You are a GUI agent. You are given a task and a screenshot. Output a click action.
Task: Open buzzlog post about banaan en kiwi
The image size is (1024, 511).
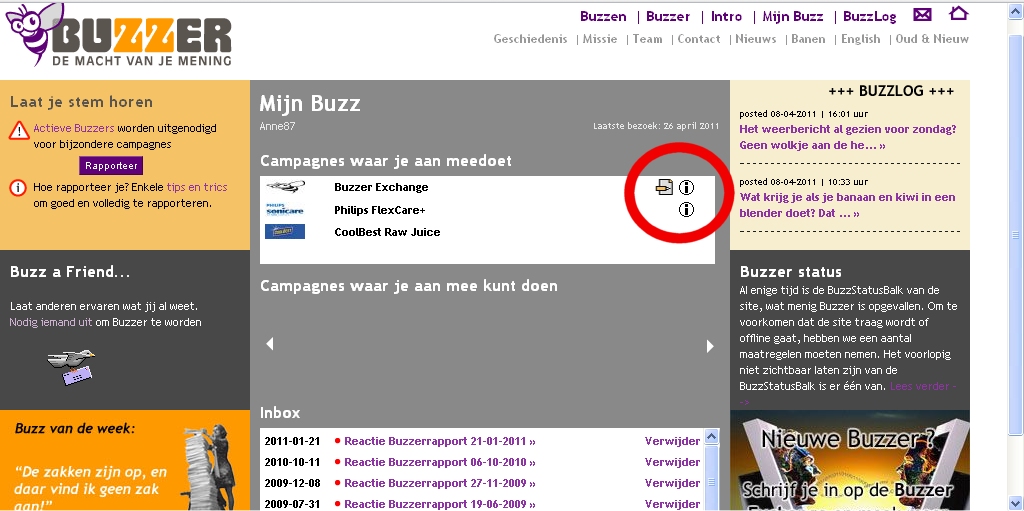coord(847,205)
